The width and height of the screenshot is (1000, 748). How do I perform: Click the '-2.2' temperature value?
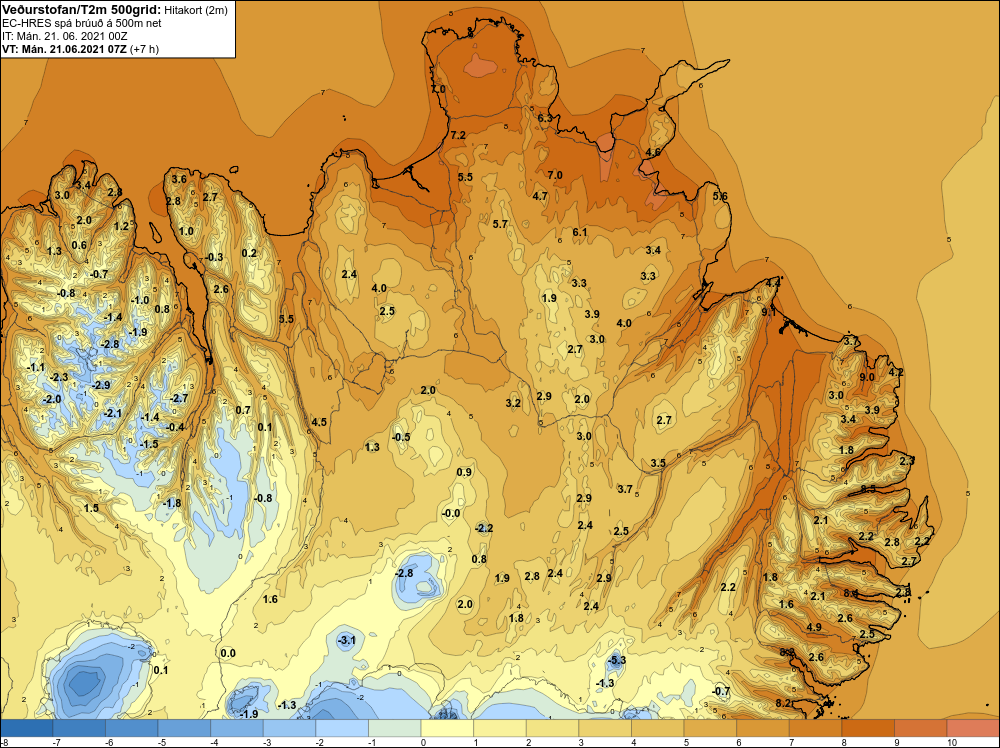coord(484,528)
